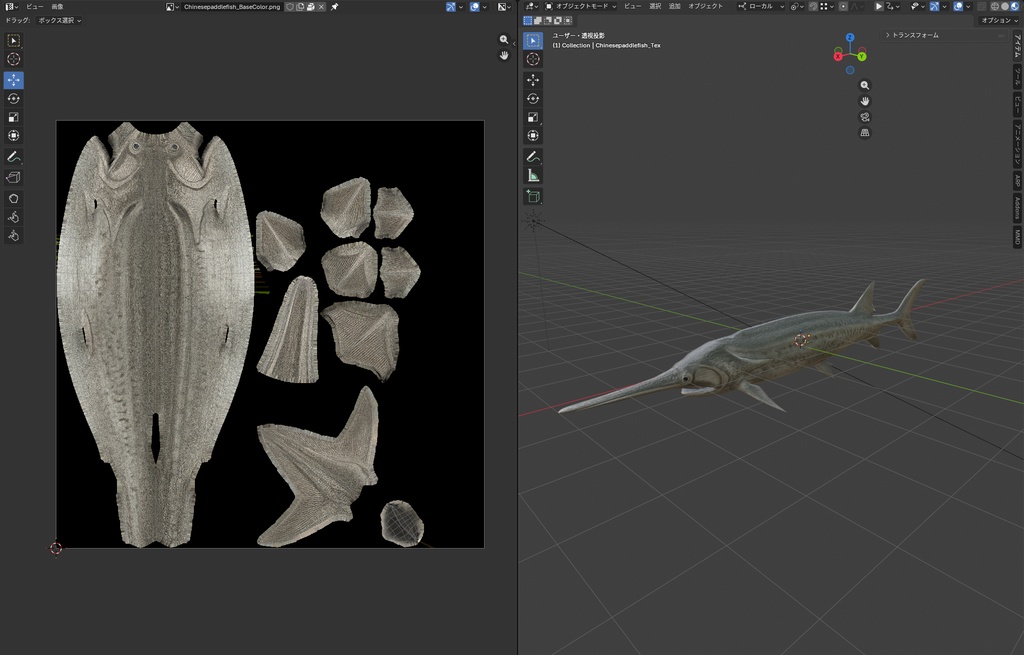This screenshot has height=655, width=1024.
Task: Toggle viewport overlays in 3D header
Action: tap(958, 7)
